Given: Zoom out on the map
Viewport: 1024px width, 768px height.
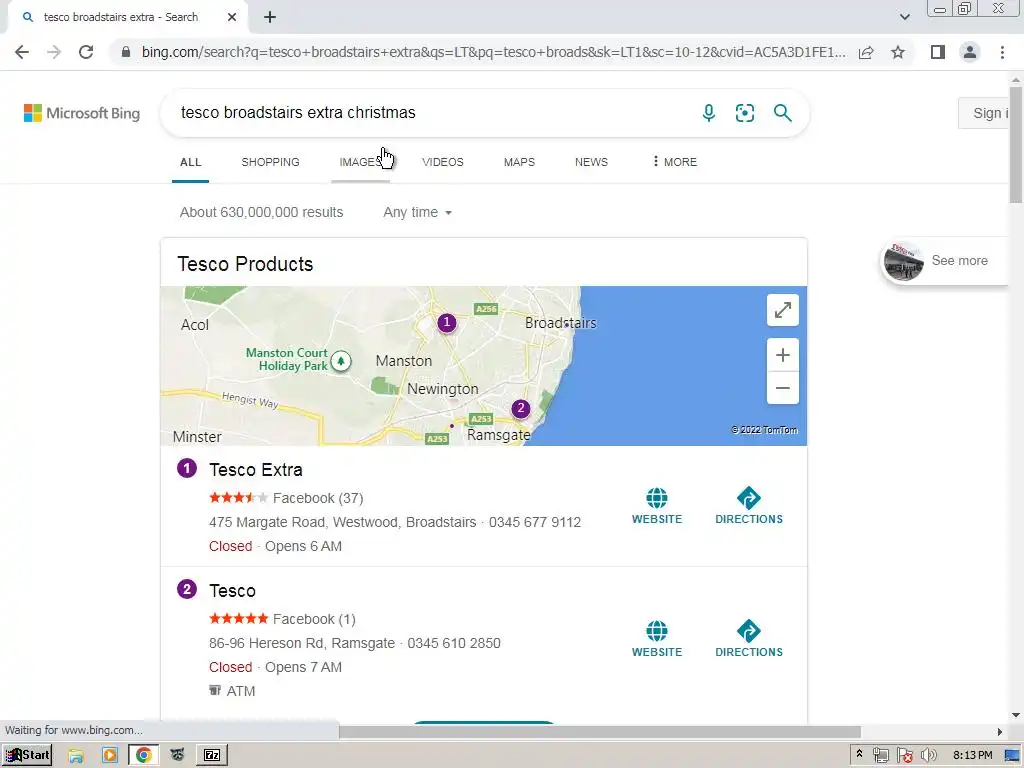Looking at the screenshot, I should click(x=783, y=388).
